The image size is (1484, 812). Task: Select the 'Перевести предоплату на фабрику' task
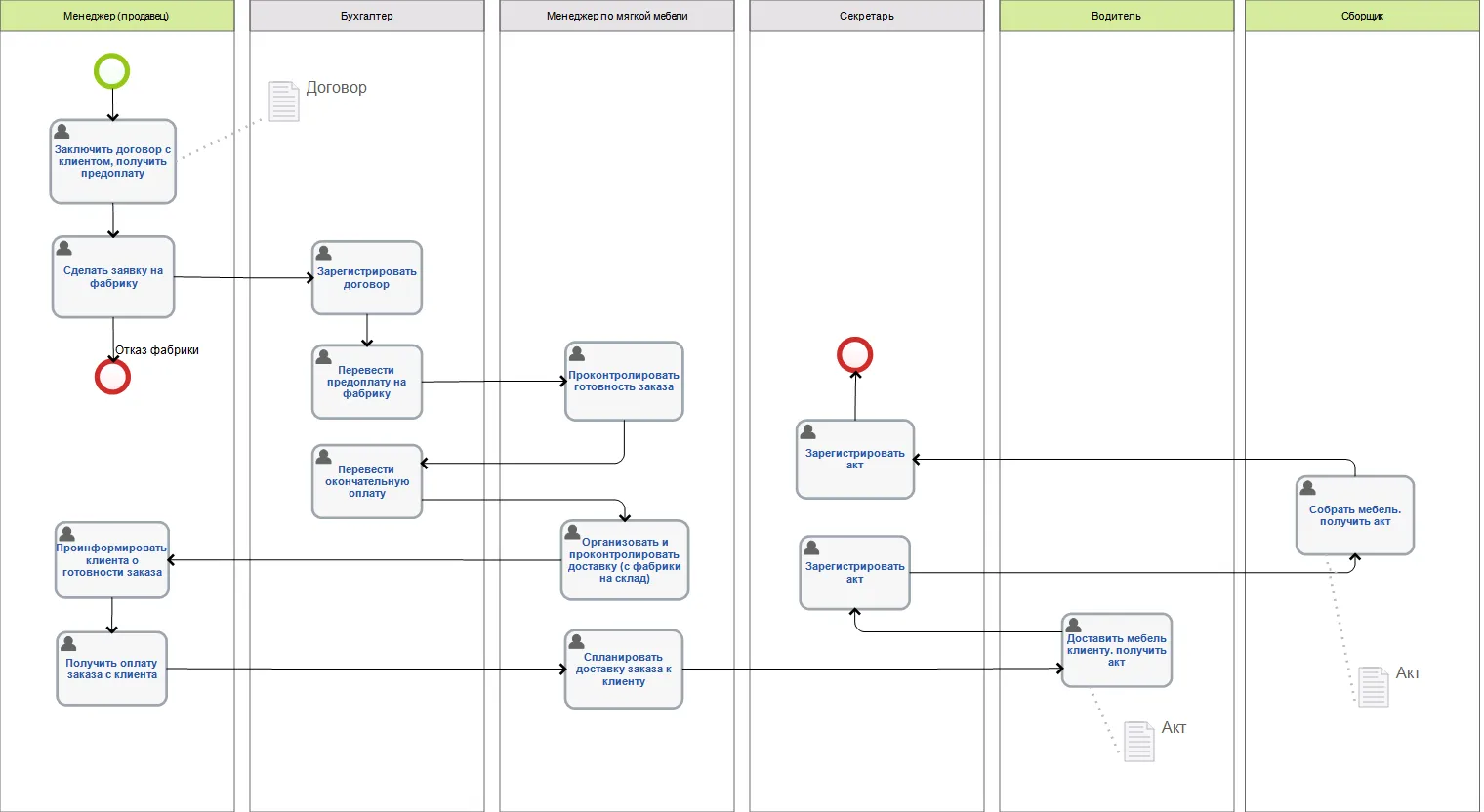[x=366, y=383]
